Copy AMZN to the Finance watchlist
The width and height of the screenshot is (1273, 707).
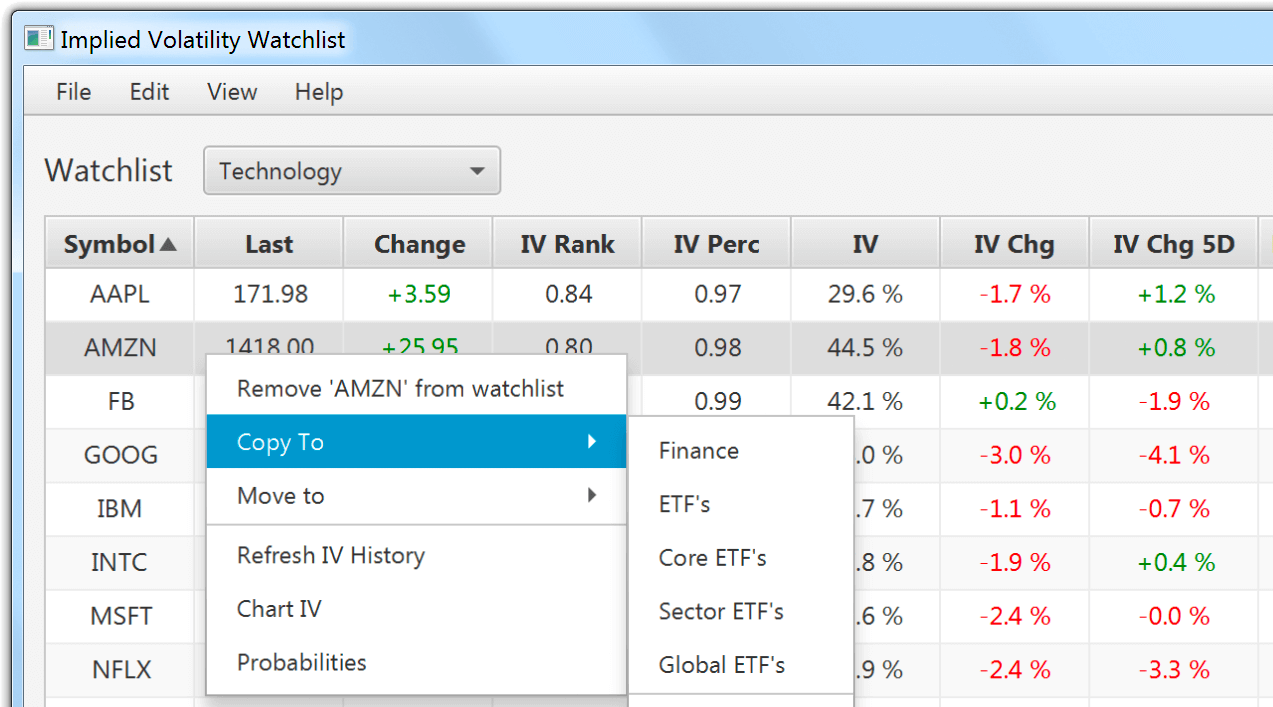coord(698,450)
